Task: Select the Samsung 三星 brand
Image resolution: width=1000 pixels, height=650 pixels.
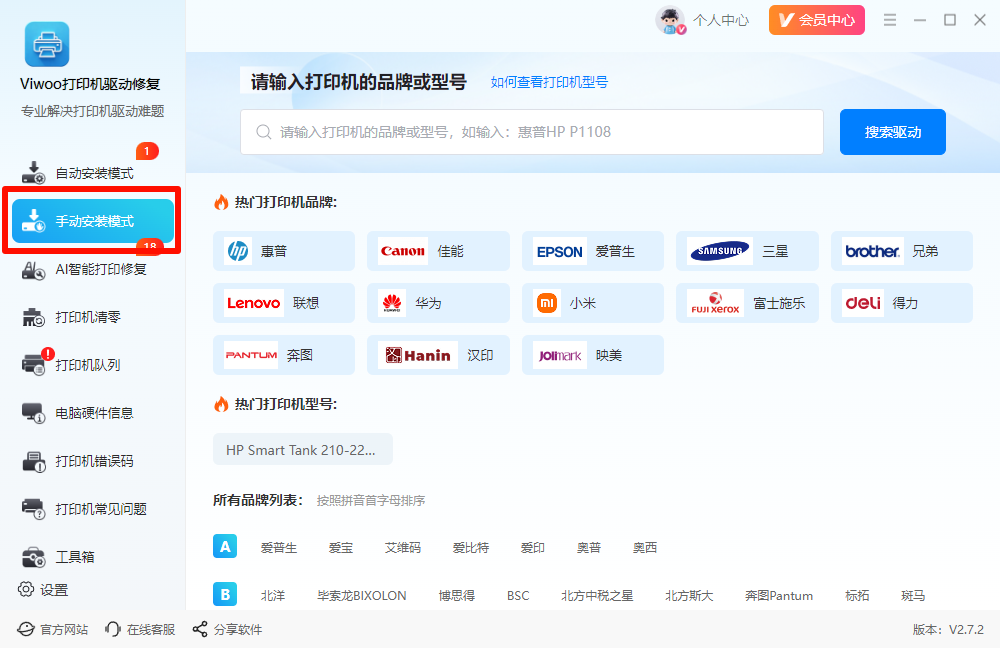Action: point(747,251)
